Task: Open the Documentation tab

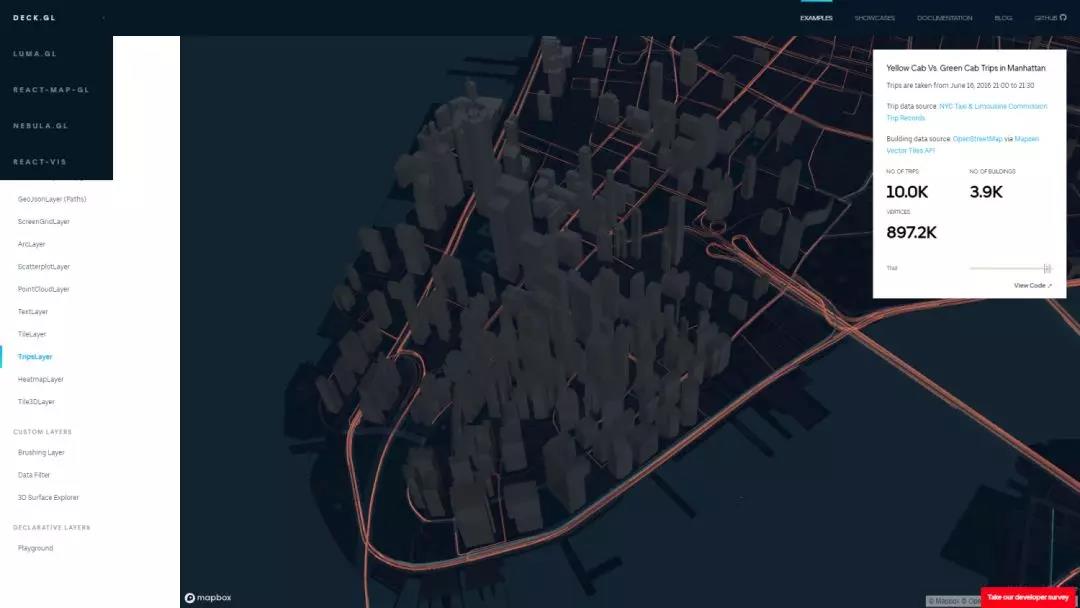Action: click(944, 18)
